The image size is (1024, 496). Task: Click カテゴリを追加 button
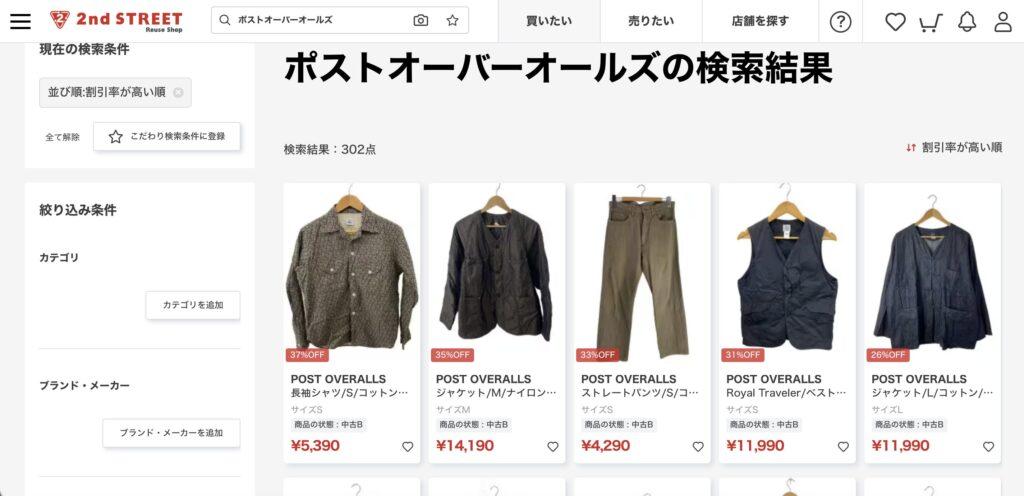click(193, 305)
